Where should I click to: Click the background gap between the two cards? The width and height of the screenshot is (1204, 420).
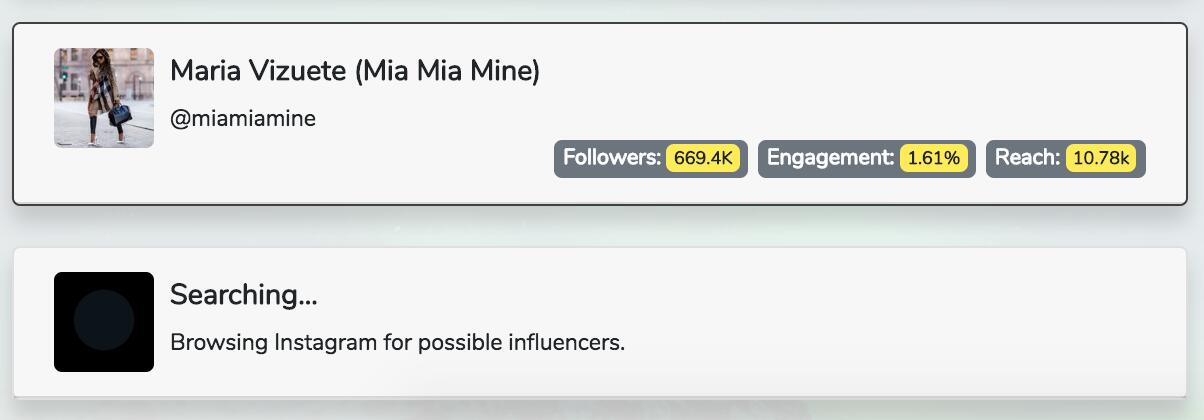click(600, 226)
